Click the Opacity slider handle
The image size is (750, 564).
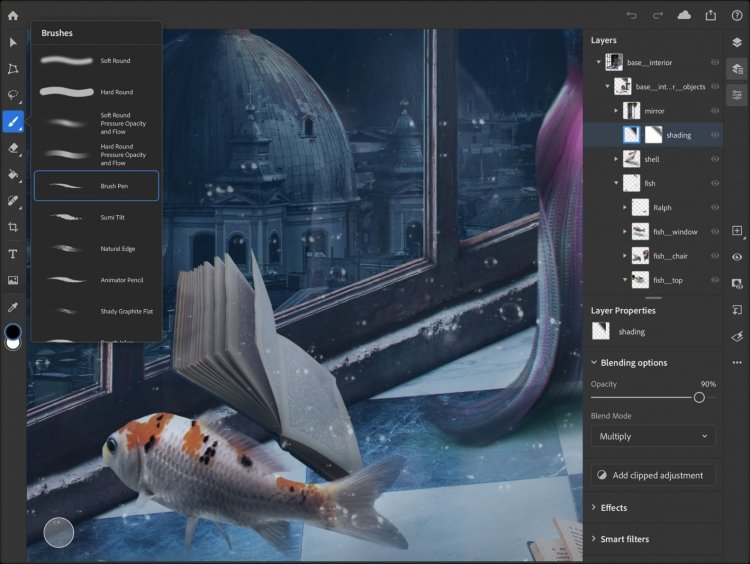[699, 398]
